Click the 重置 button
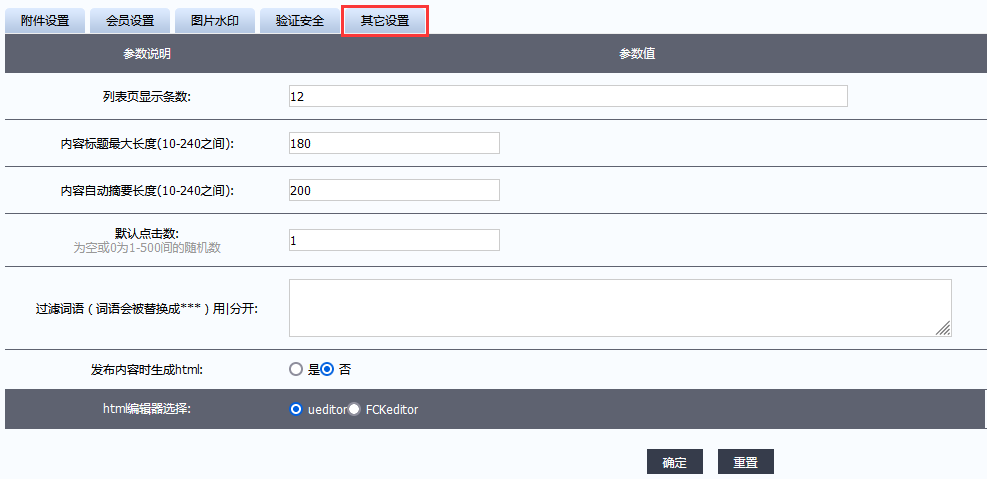 click(745, 462)
